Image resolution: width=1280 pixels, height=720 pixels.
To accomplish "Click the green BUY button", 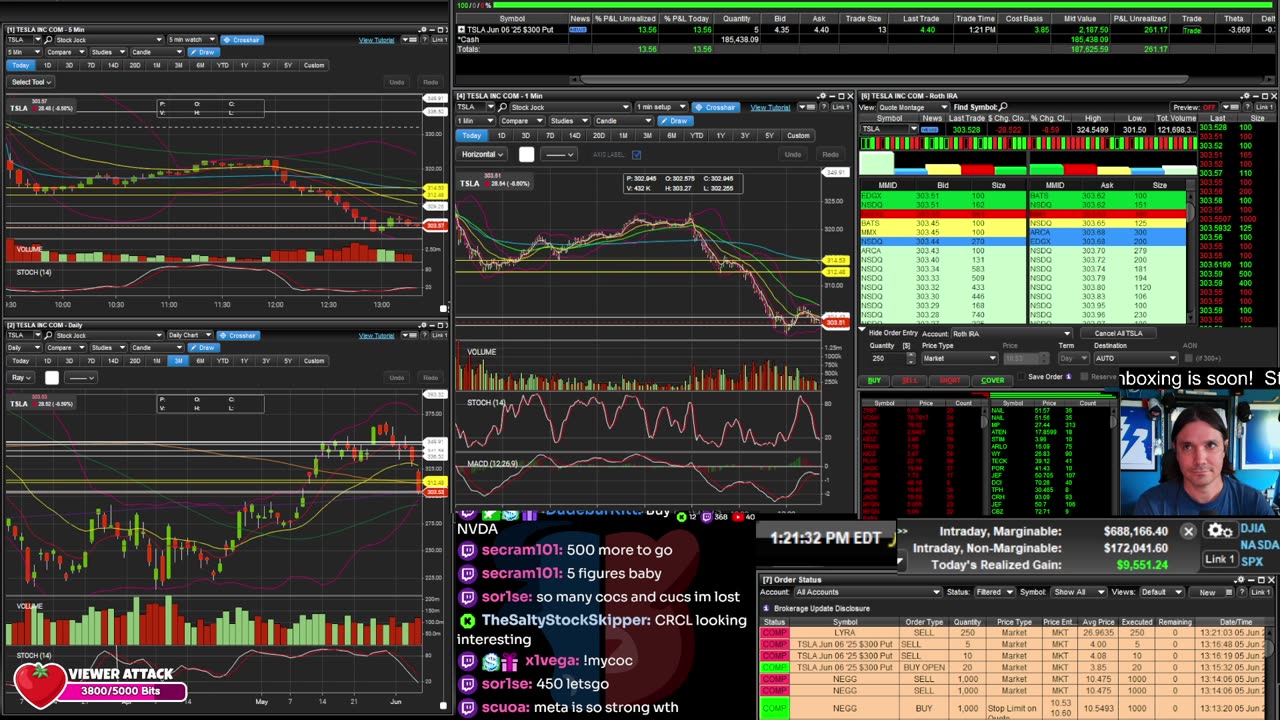I will (x=874, y=380).
